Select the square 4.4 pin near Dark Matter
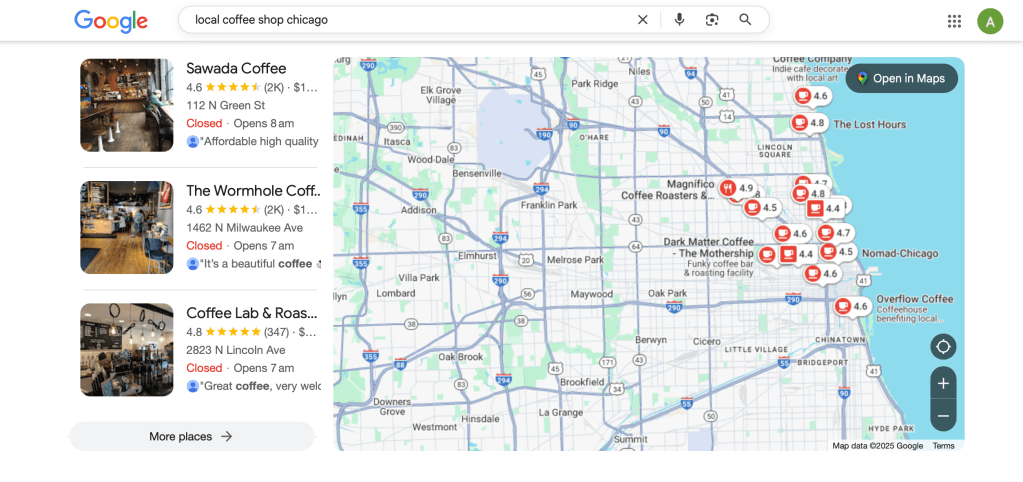This screenshot has width=1023, height=482. click(x=797, y=254)
